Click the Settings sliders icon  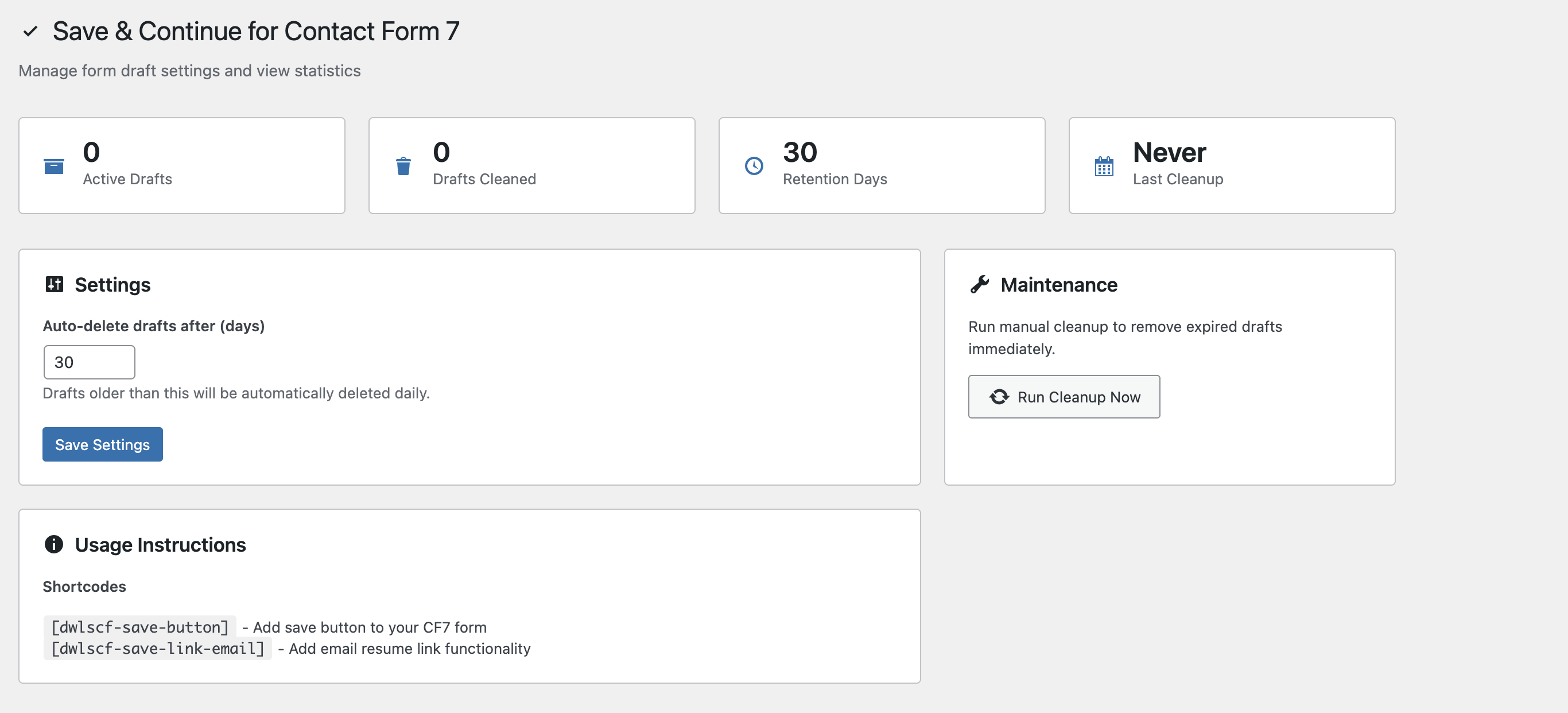tap(54, 284)
